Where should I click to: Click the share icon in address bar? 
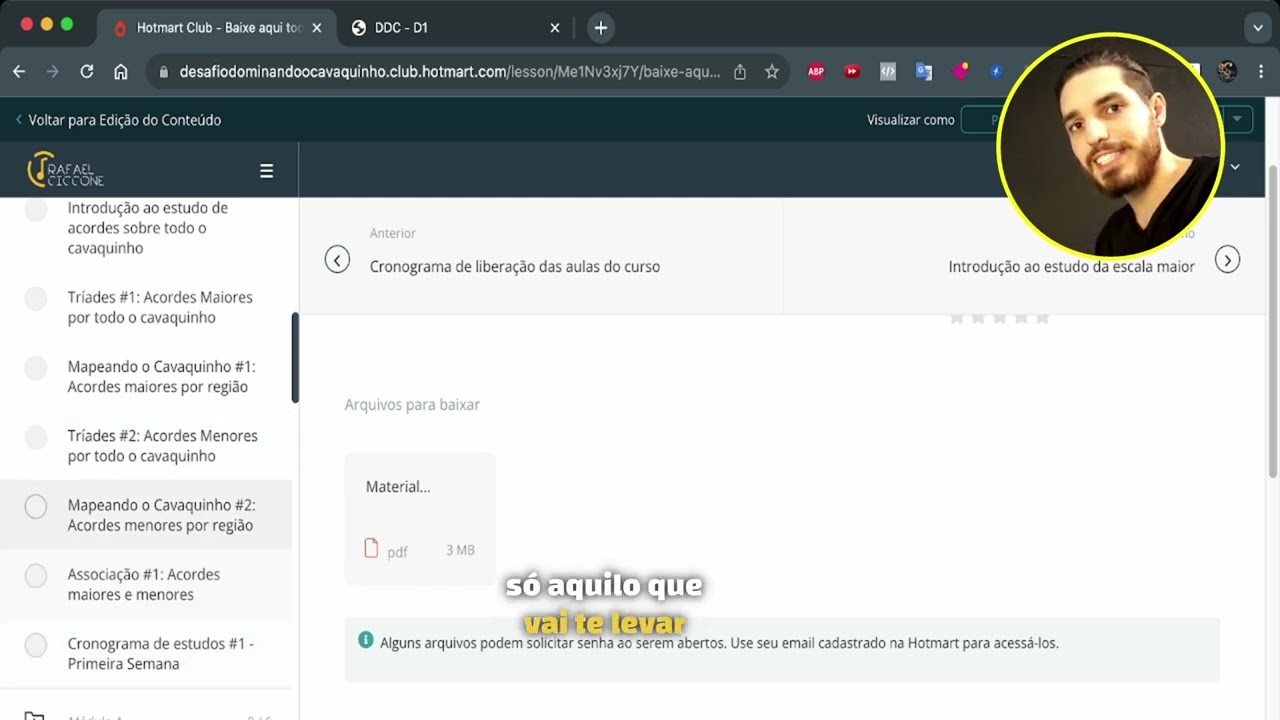pyautogui.click(x=740, y=71)
